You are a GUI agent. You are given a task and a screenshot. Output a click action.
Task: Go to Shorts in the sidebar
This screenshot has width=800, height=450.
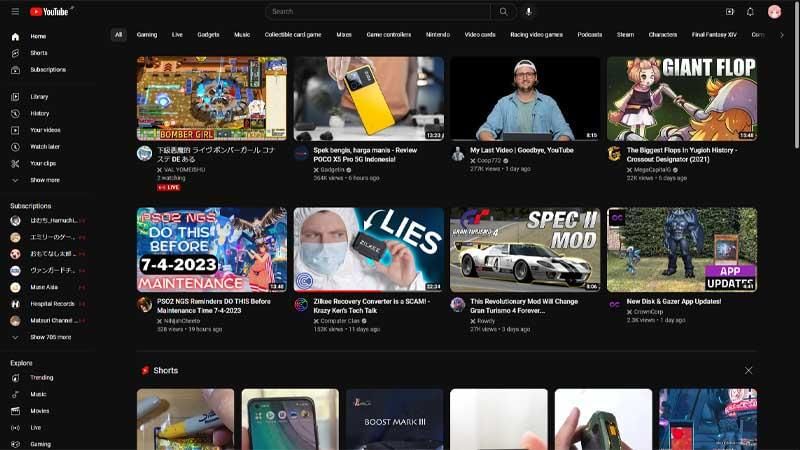click(38, 53)
